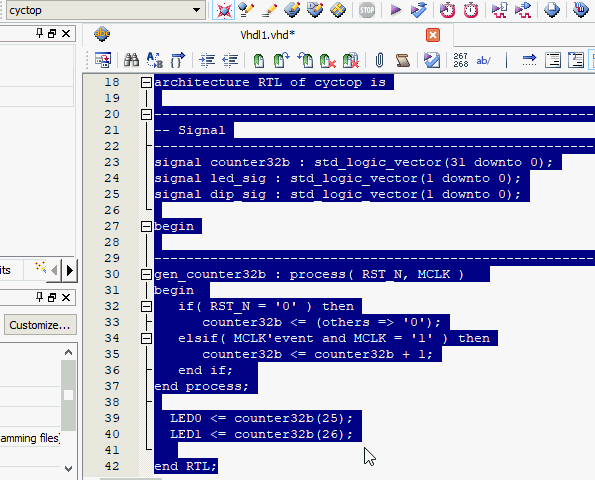
Task: Click the binoculars Find icon
Action: (131, 60)
